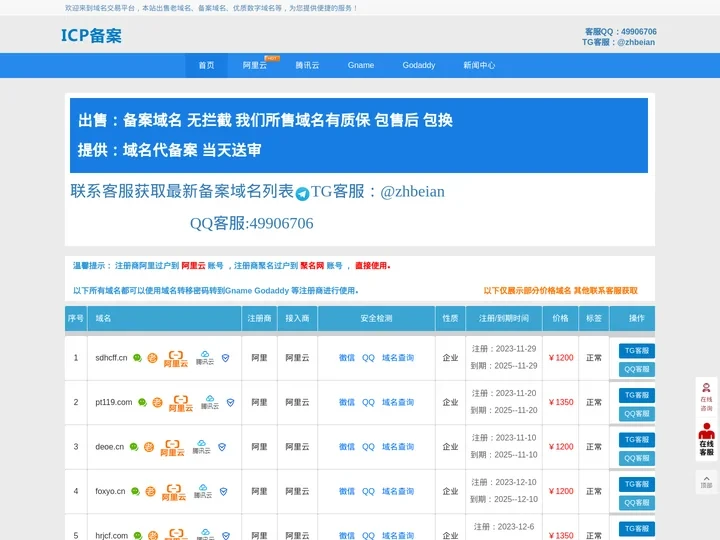The width and height of the screenshot is (720, 540).
Task: Click the ¥1350 price for pt119.com
Action: pos(561,402)
